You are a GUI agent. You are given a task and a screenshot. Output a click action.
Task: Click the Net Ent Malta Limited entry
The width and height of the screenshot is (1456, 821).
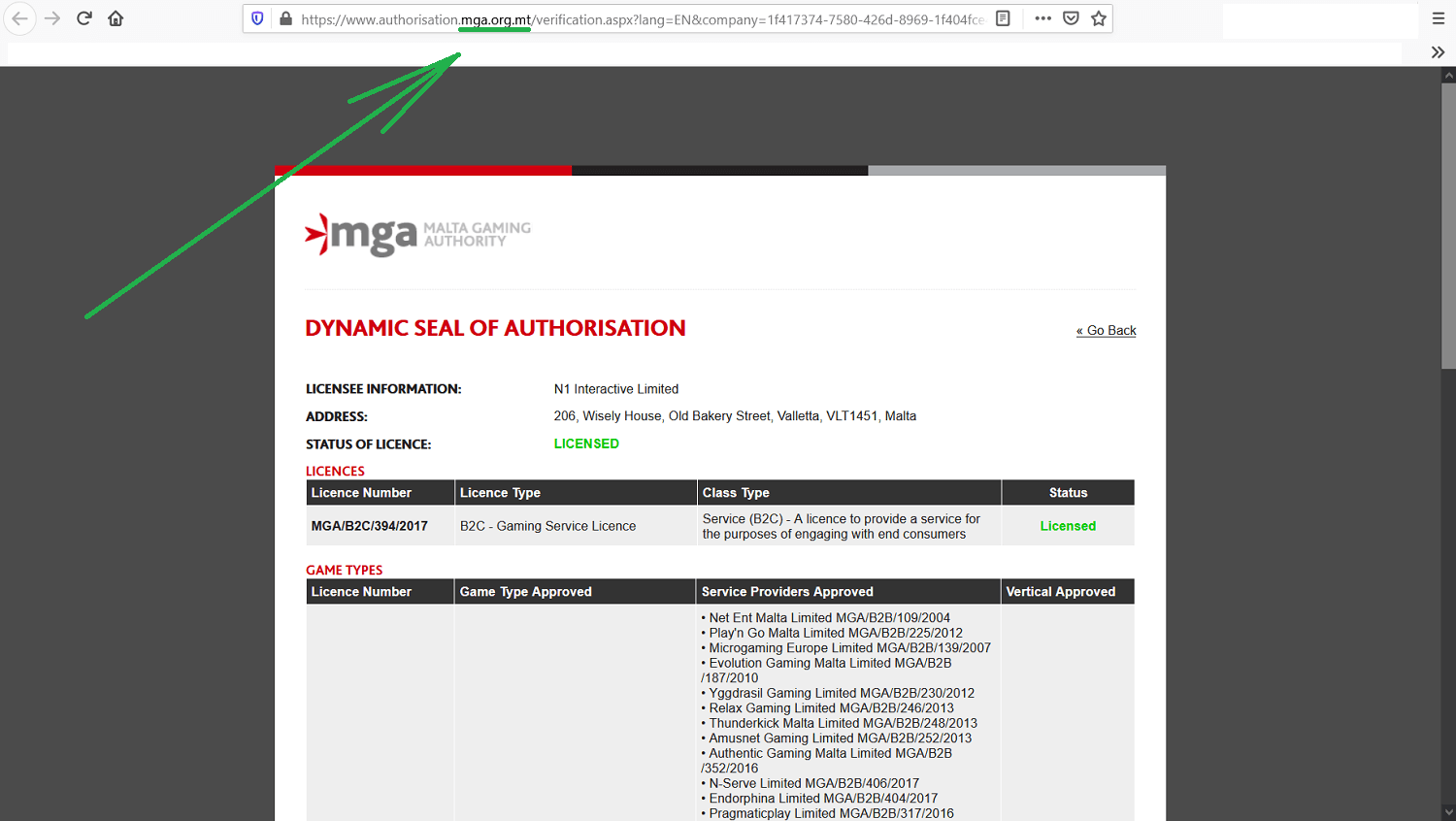(x=825, y=618)
